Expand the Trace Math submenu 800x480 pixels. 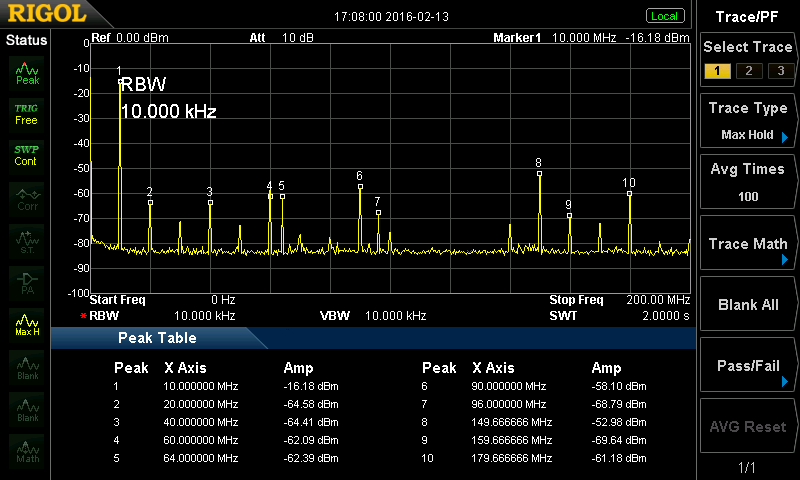pos(748,244)
